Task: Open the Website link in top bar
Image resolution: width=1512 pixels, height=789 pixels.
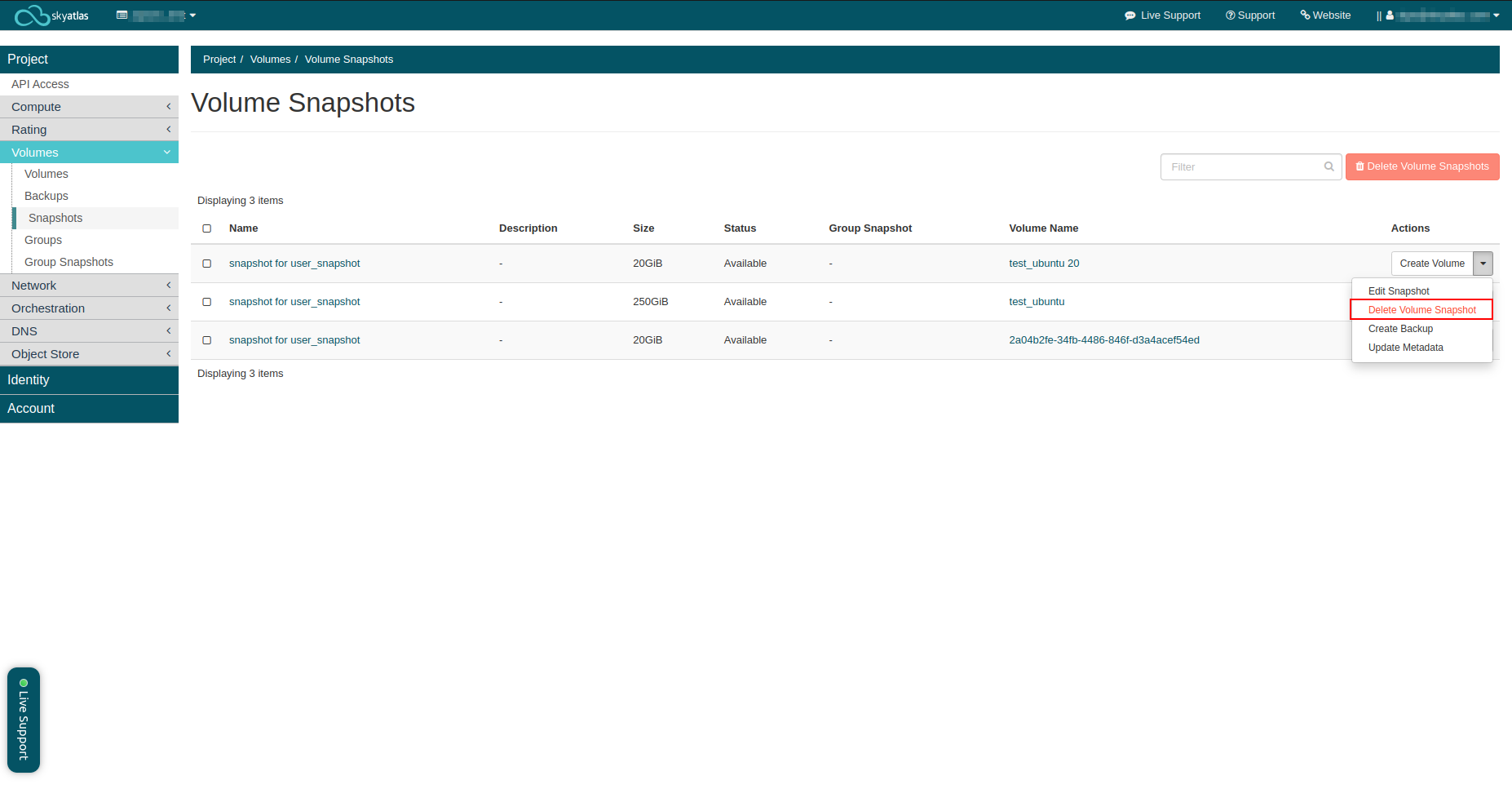Action: pyautogui.click(x=1325, y=16)
